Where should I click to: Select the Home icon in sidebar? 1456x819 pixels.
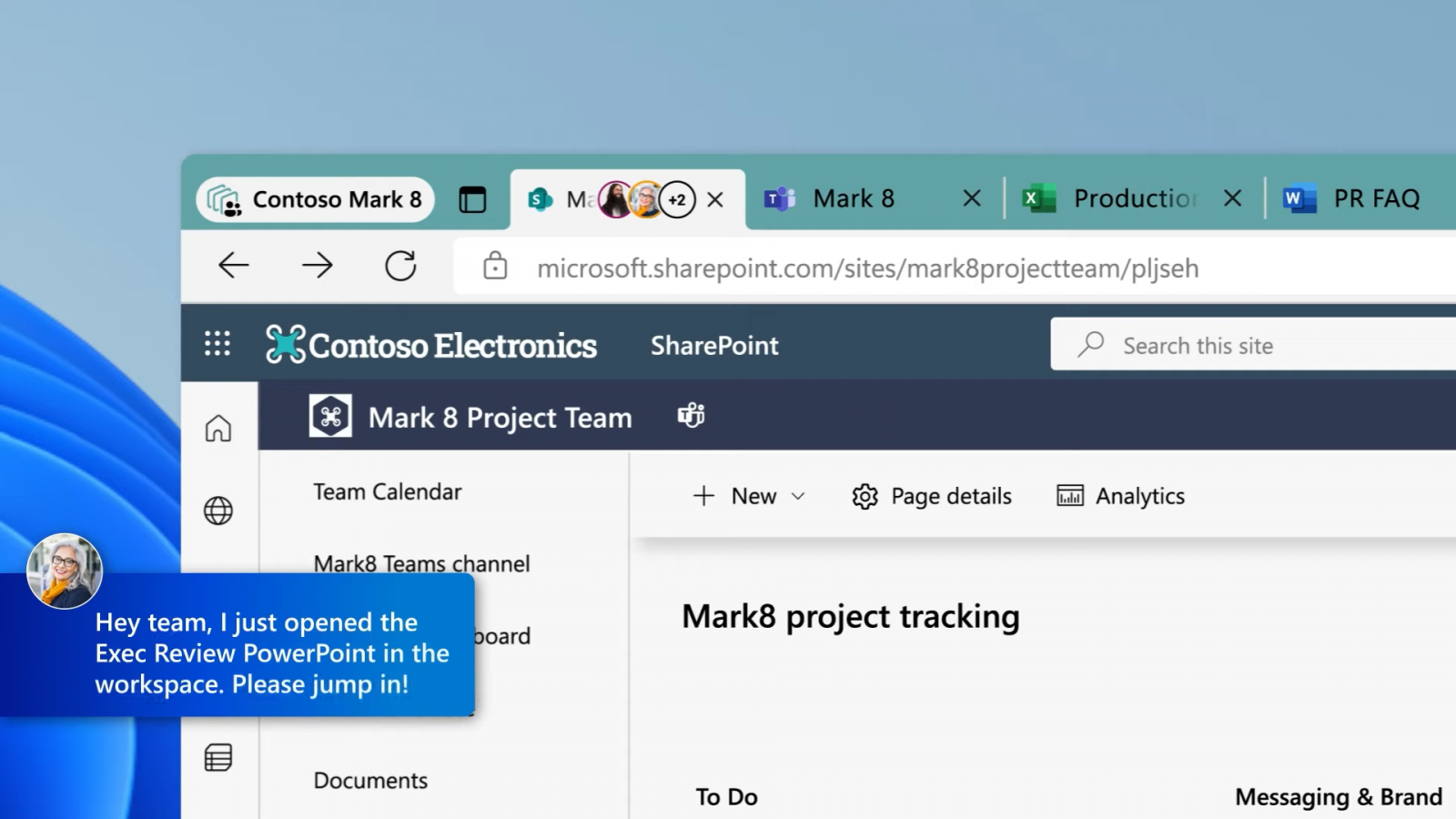pyautogui.click(x=218, y=429)
